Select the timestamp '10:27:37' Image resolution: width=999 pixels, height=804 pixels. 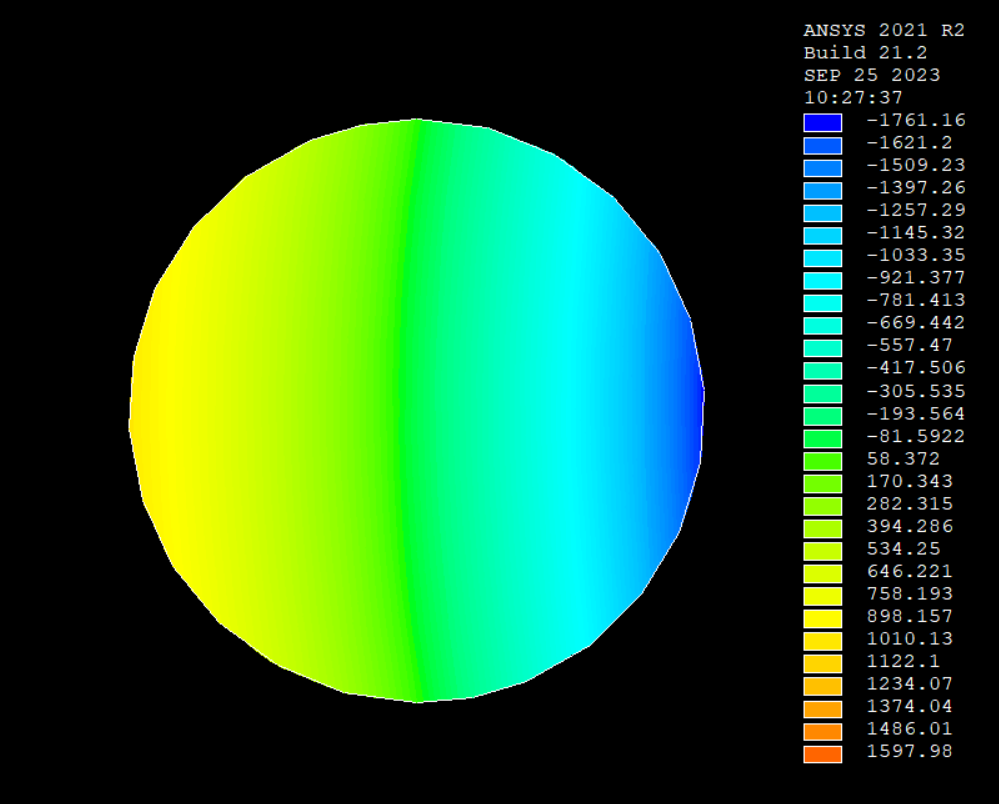[853, 97]
